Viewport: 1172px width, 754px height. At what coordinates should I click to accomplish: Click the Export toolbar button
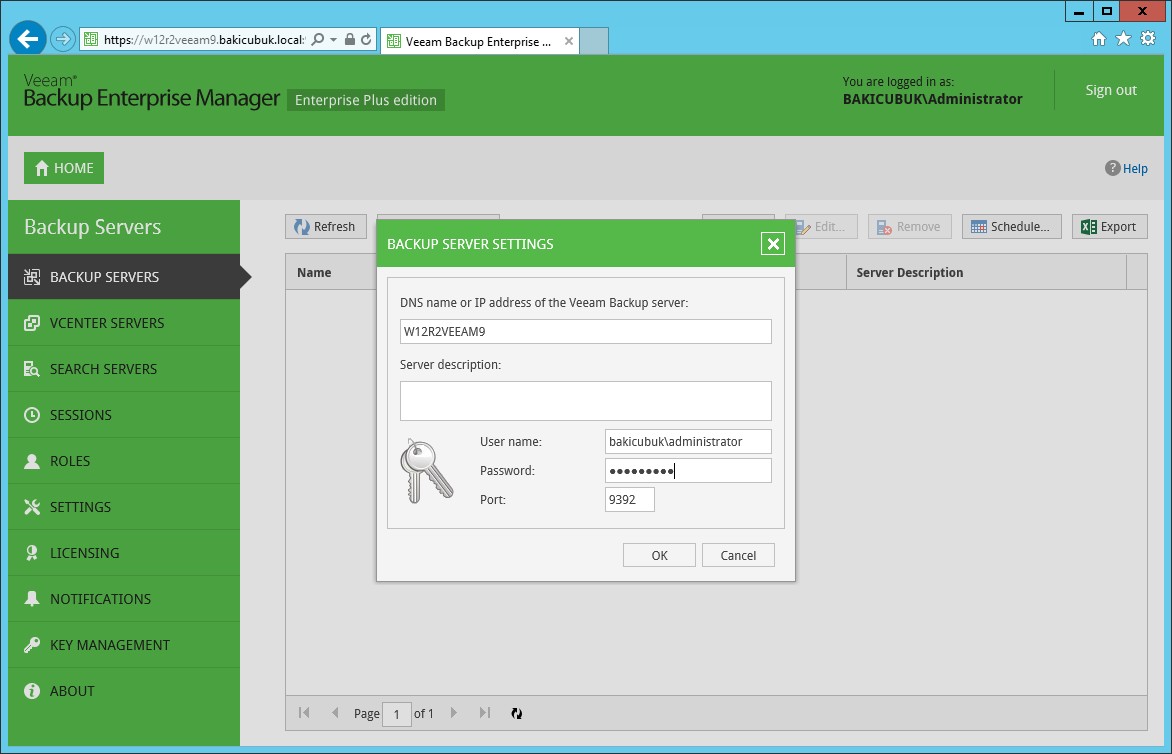pos(1109,226)
